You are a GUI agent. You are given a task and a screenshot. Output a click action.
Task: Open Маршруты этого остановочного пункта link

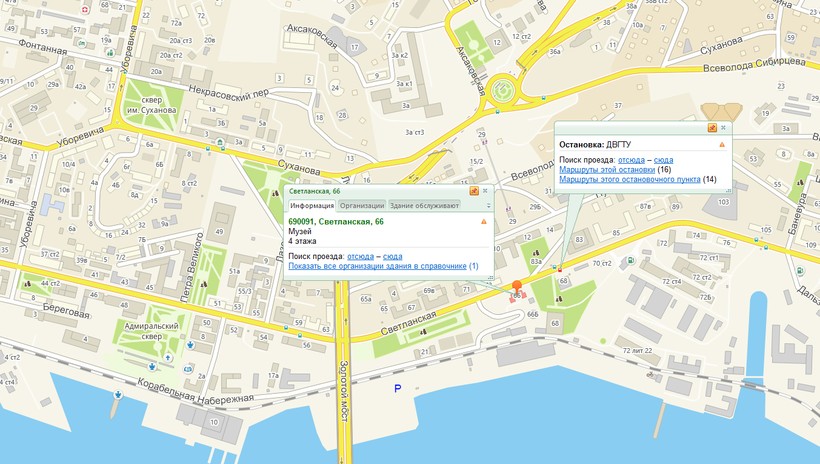coord(629,179)
